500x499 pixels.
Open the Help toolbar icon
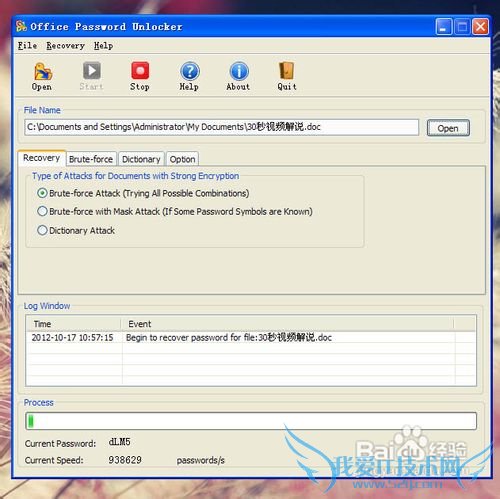point(189,76)
